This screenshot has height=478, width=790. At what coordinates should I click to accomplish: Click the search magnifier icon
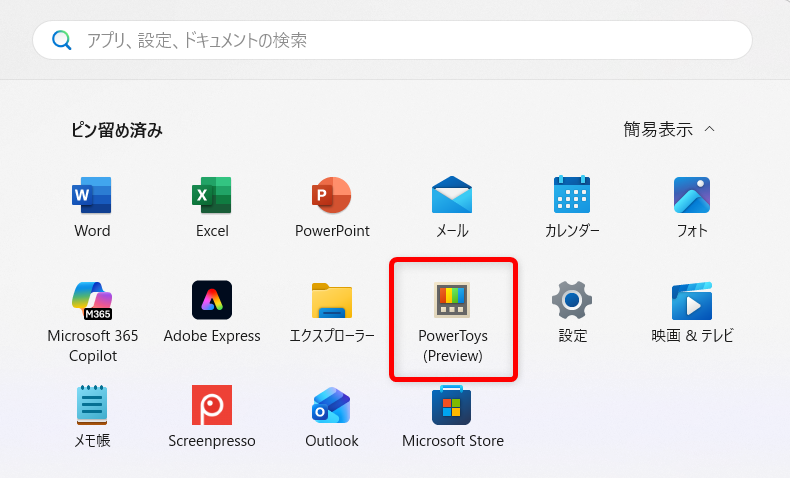[x=61, y=40]
